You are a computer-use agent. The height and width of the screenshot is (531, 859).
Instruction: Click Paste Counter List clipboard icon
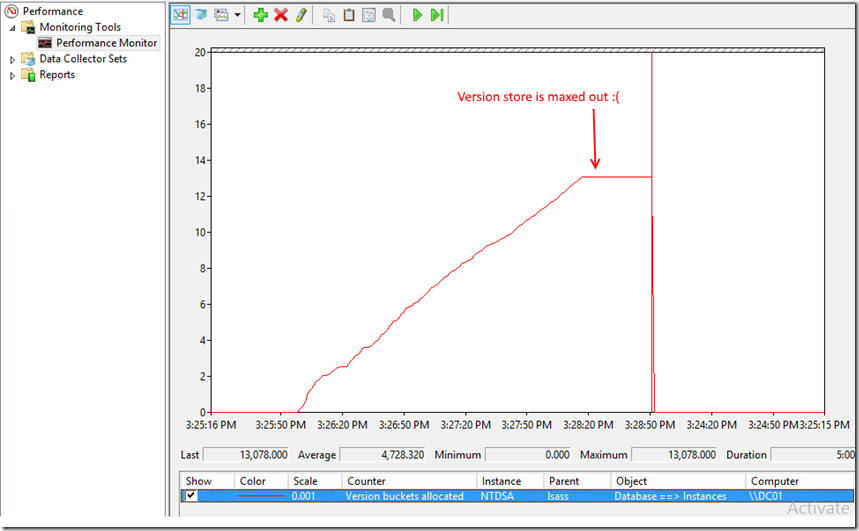coord(349,15)
